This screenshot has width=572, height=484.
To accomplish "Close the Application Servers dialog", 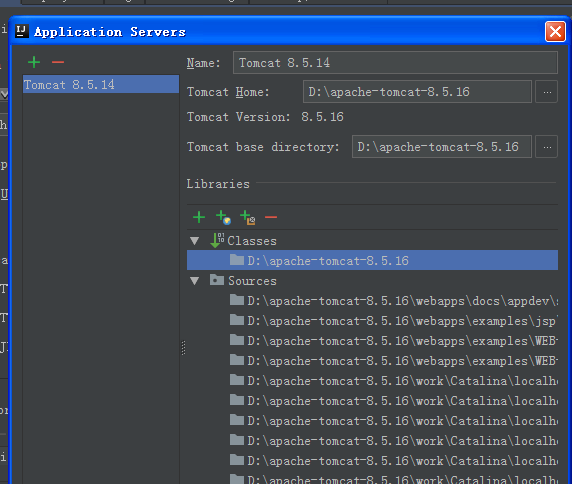I will tap(555, 32).
